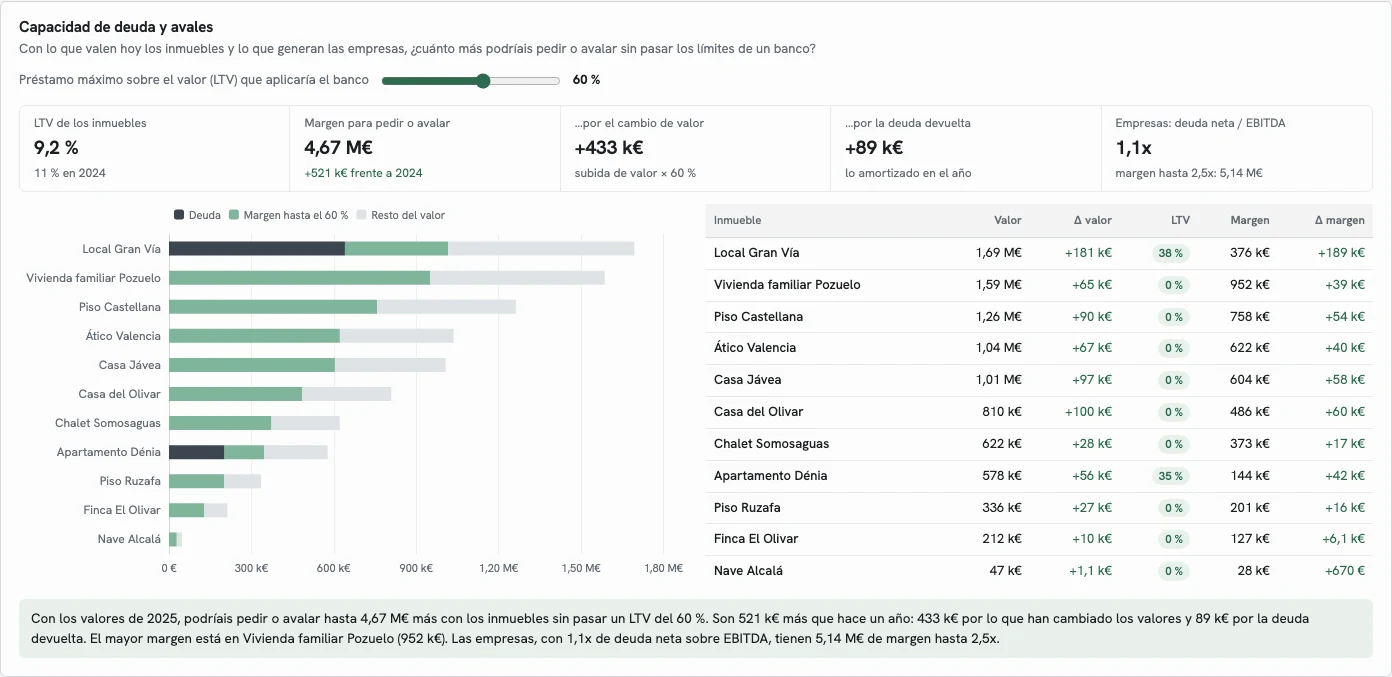The width and height of the screenshot is (1392, 677).
Task: Click the '+433 k€' value-change figure
Action: (x=609, y=148)
